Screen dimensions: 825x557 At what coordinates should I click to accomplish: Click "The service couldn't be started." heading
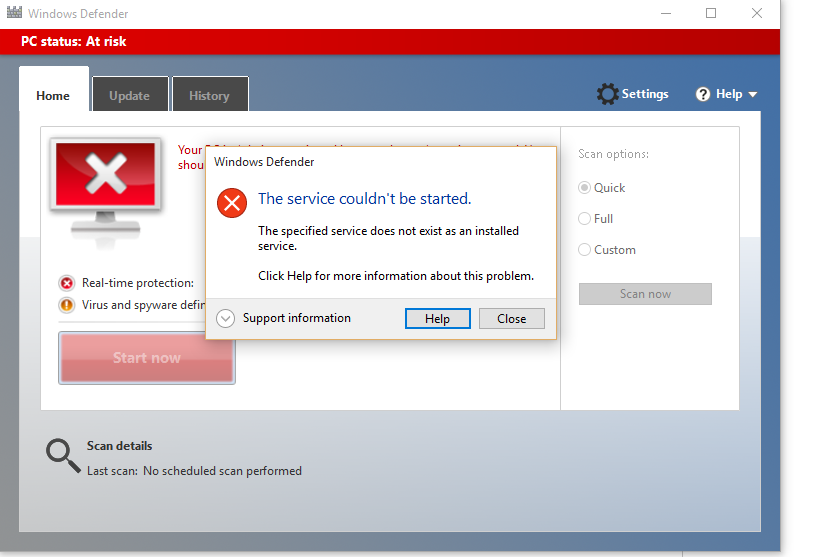(x=364, y=199)
